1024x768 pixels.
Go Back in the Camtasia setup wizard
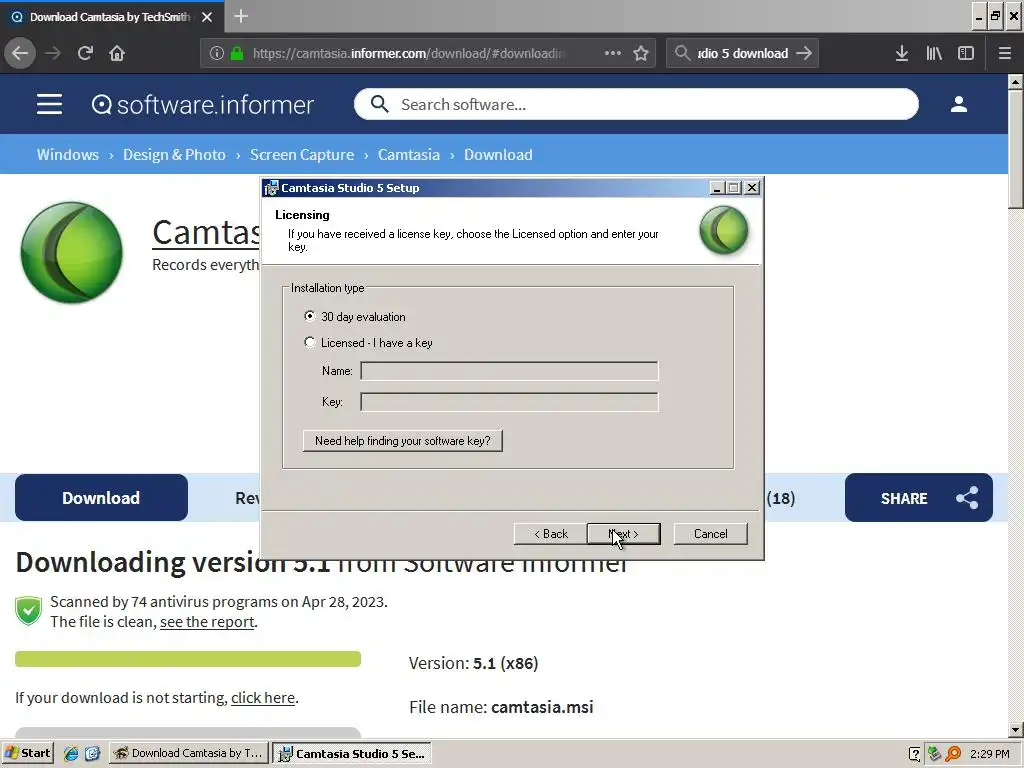point(551,534)
